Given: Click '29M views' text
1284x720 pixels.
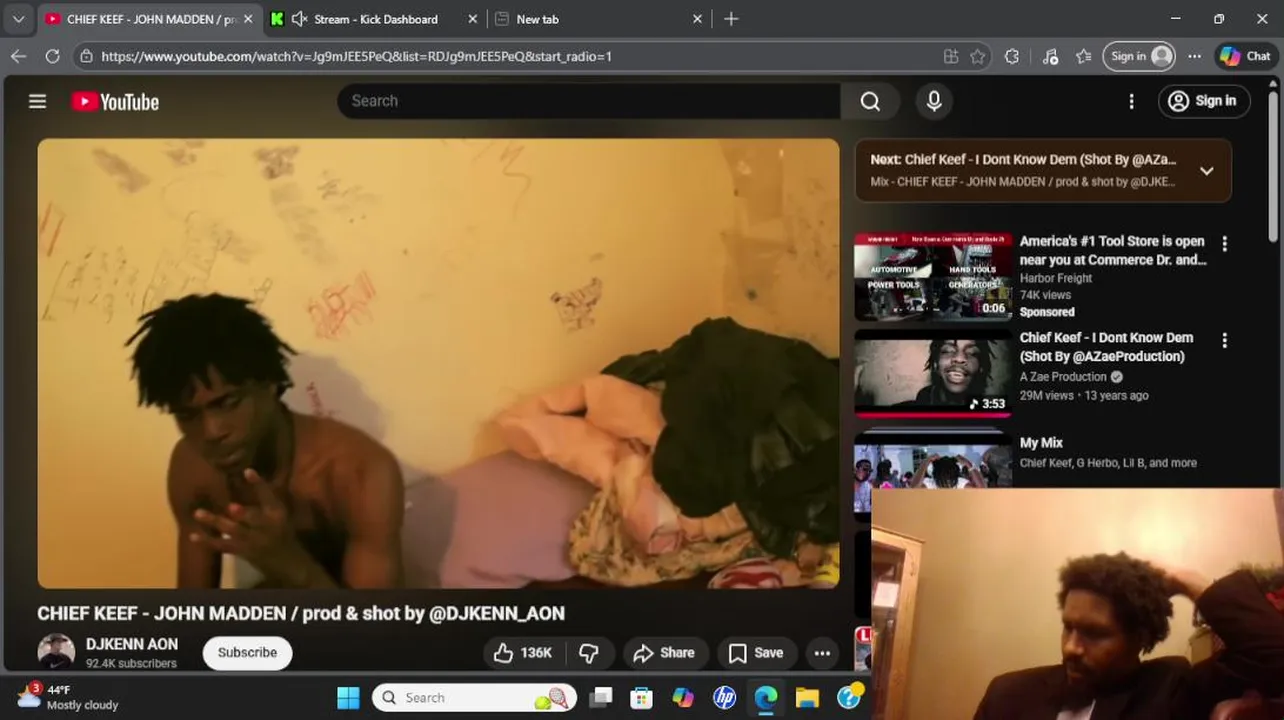Looking at the screenshot, I should (x=1045, y=396).
